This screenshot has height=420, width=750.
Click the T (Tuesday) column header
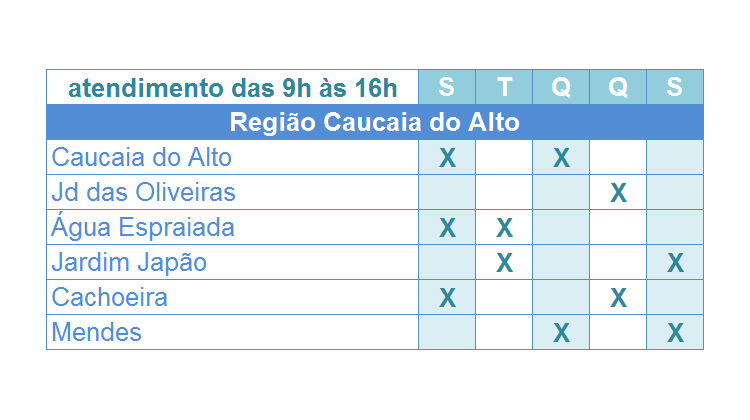click(504, 87)
